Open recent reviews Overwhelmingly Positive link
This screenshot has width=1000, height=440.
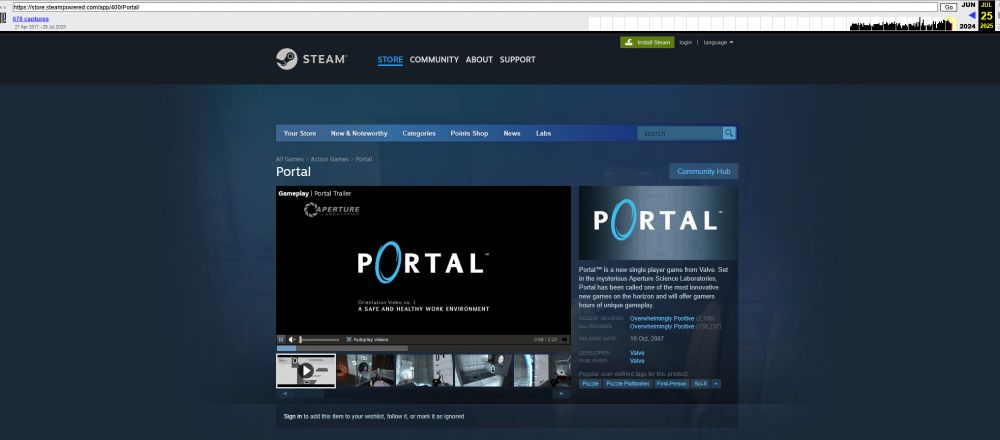(662, 318)
